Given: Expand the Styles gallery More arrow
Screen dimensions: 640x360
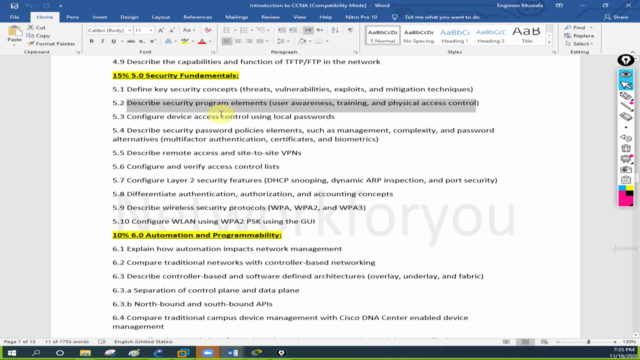Looking at the screenshot, I should (549, 42).
